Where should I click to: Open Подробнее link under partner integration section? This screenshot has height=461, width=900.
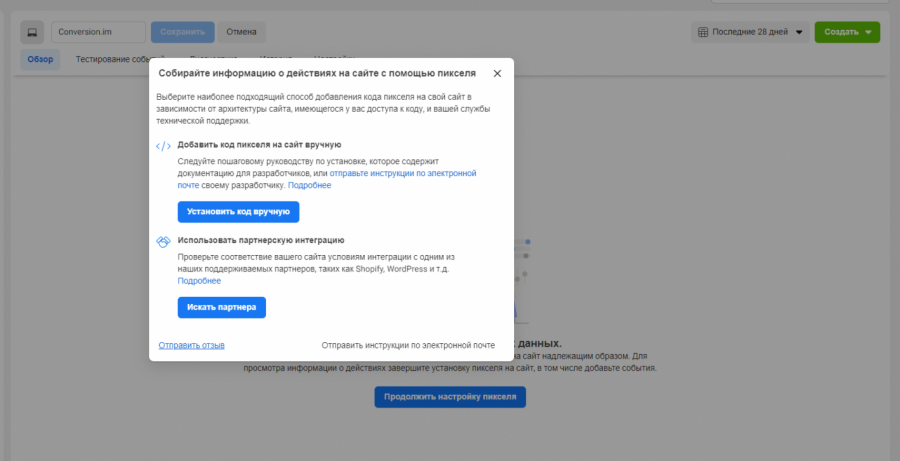tap(199, 281)
